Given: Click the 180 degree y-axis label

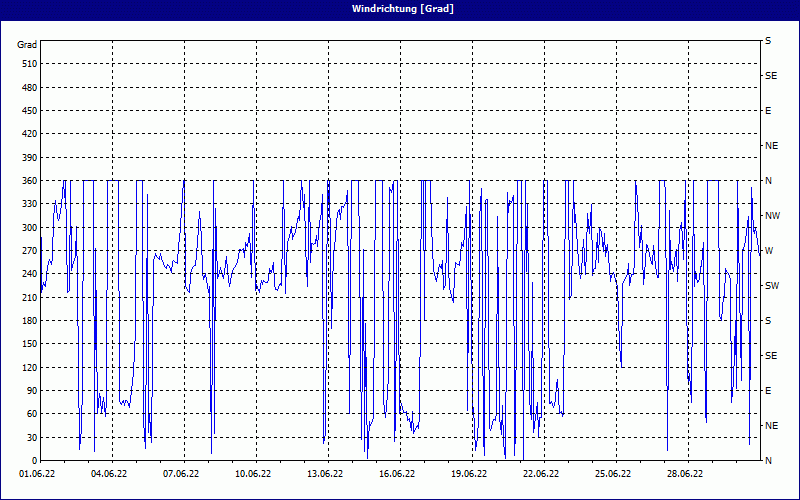Looking at the screenshot, I should (x=28, y=321).
